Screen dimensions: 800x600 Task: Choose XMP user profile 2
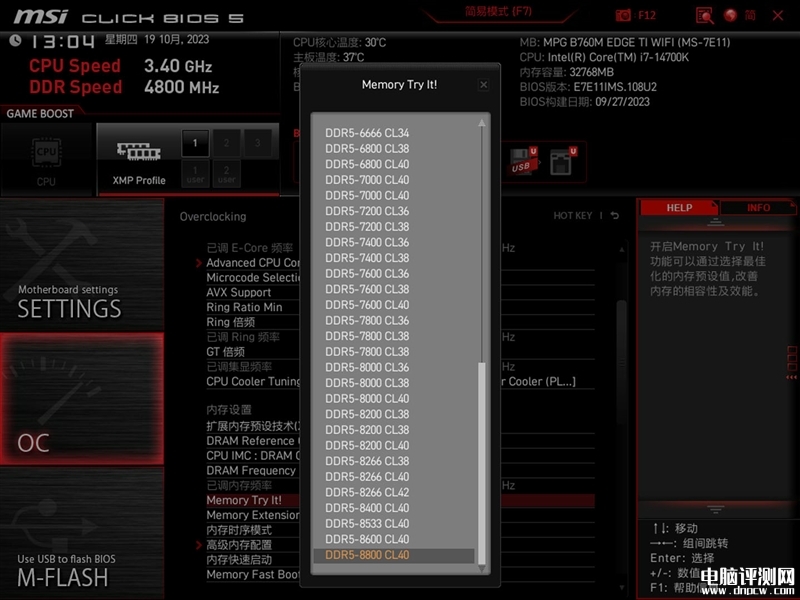226,174
